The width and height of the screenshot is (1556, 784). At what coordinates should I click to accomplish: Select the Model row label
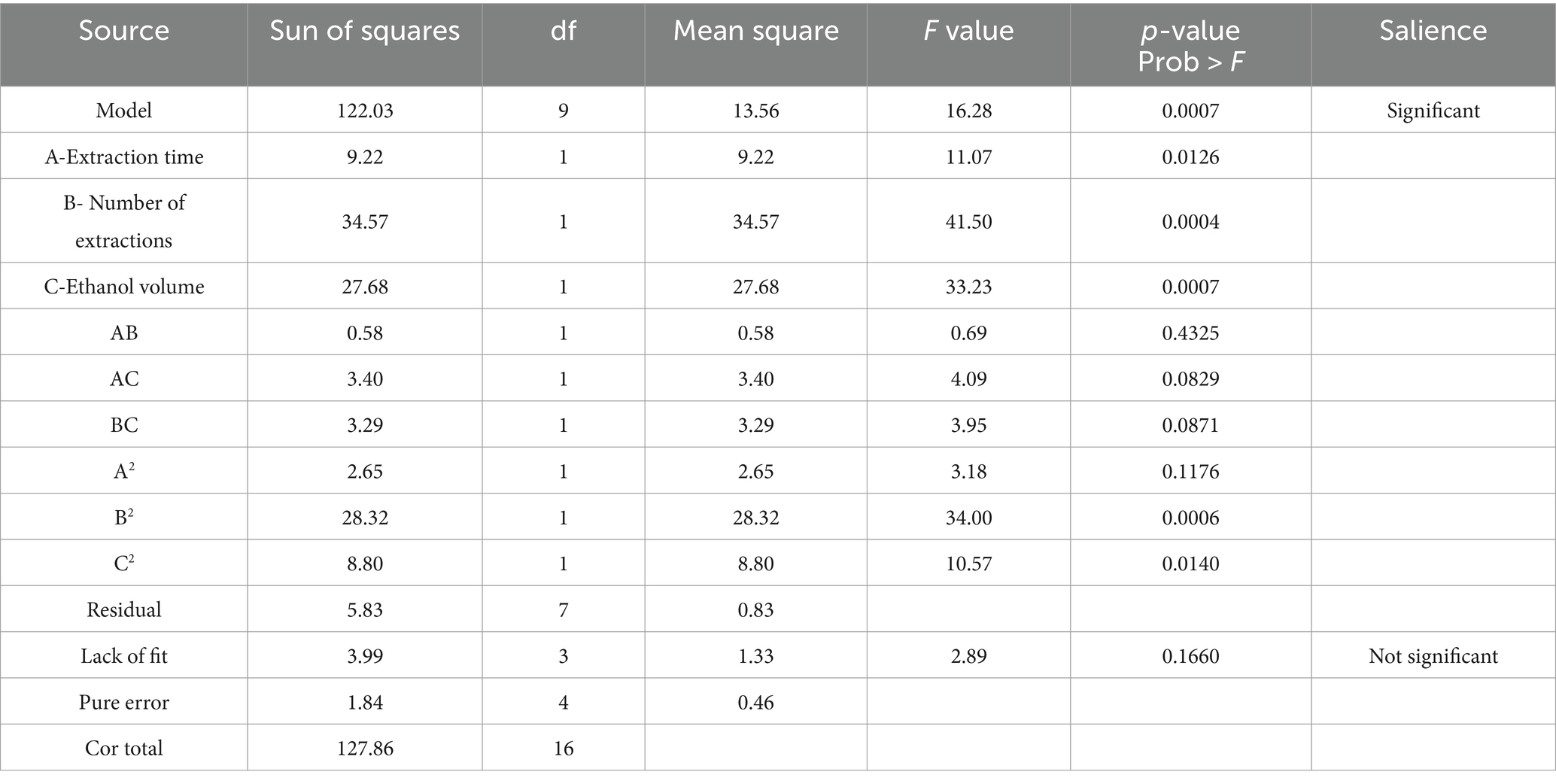[x=124, y=111]
